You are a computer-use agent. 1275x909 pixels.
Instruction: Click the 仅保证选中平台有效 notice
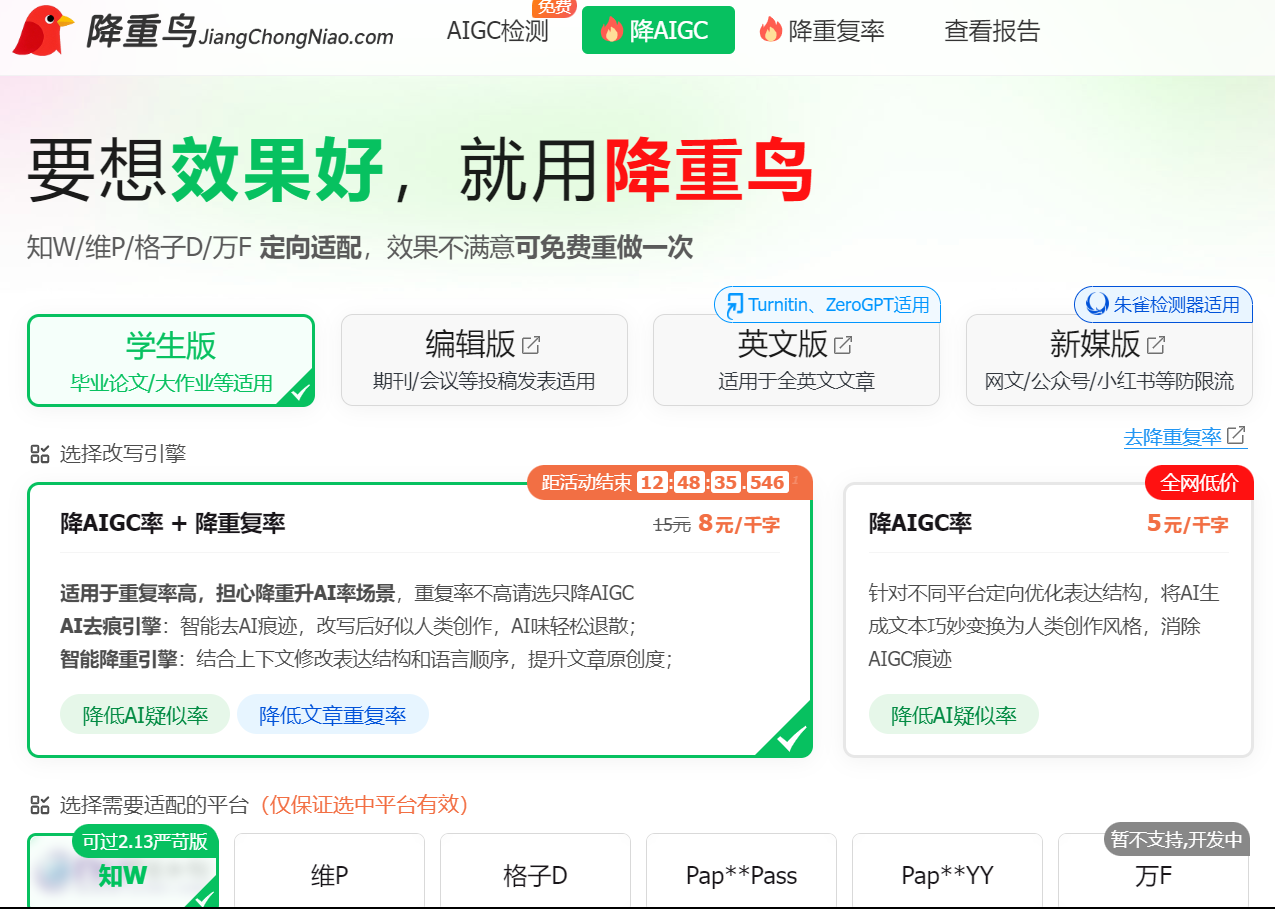[364, 805]
